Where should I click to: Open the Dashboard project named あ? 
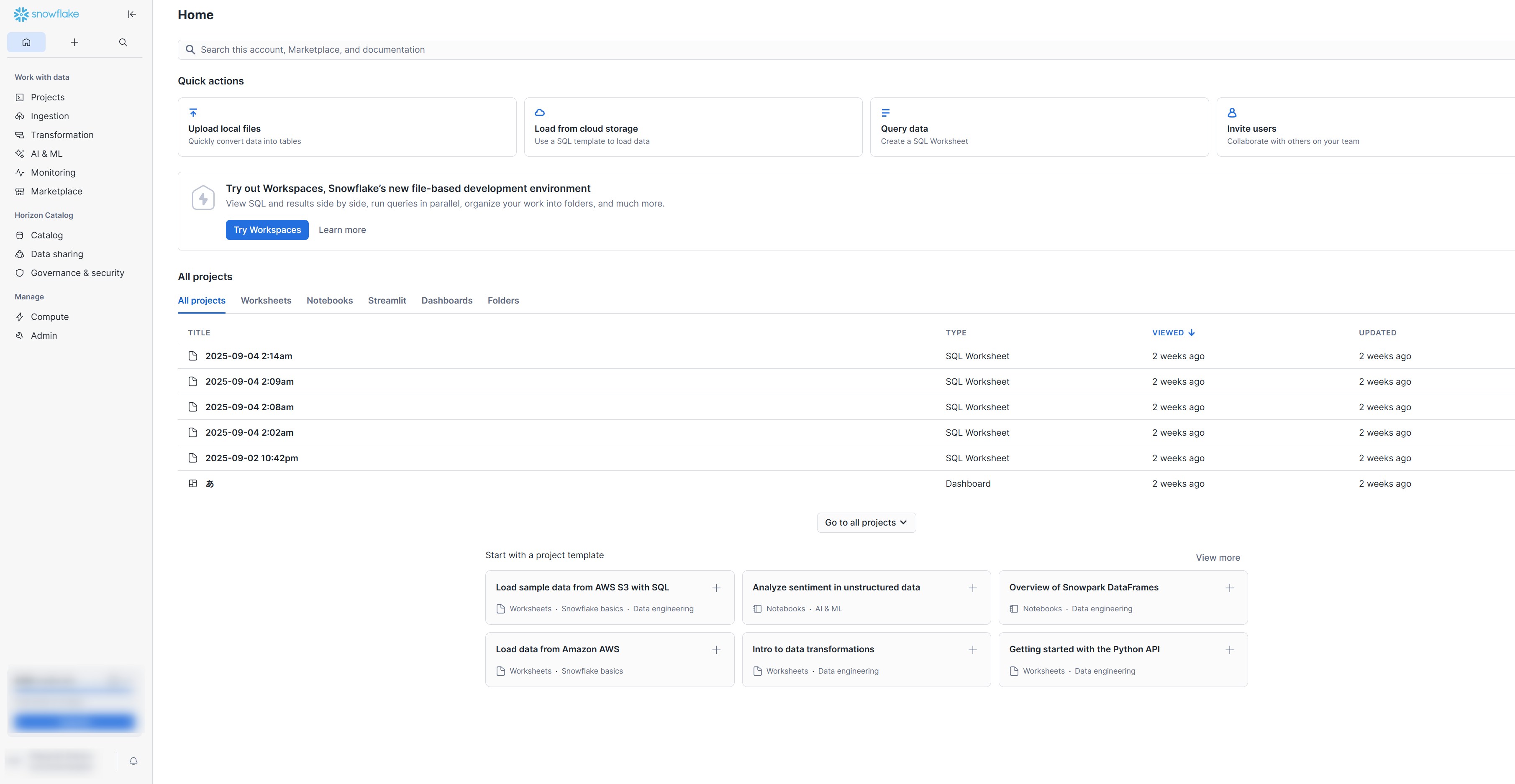click(x=210, y=484)
